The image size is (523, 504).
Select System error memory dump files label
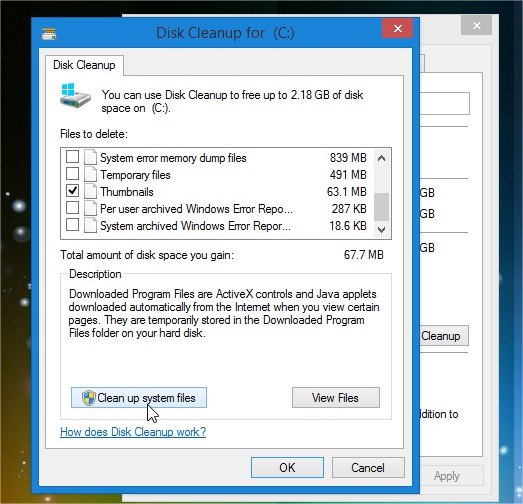click(173, 158)
